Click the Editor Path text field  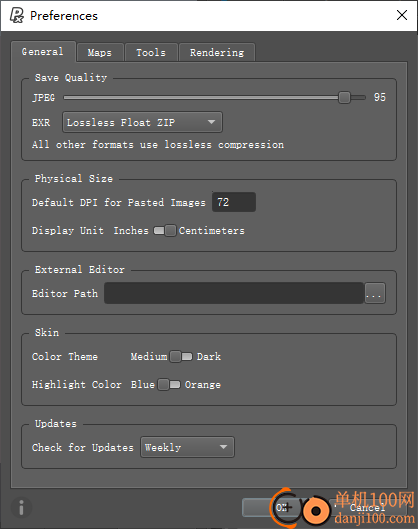[x=234, y=293]
